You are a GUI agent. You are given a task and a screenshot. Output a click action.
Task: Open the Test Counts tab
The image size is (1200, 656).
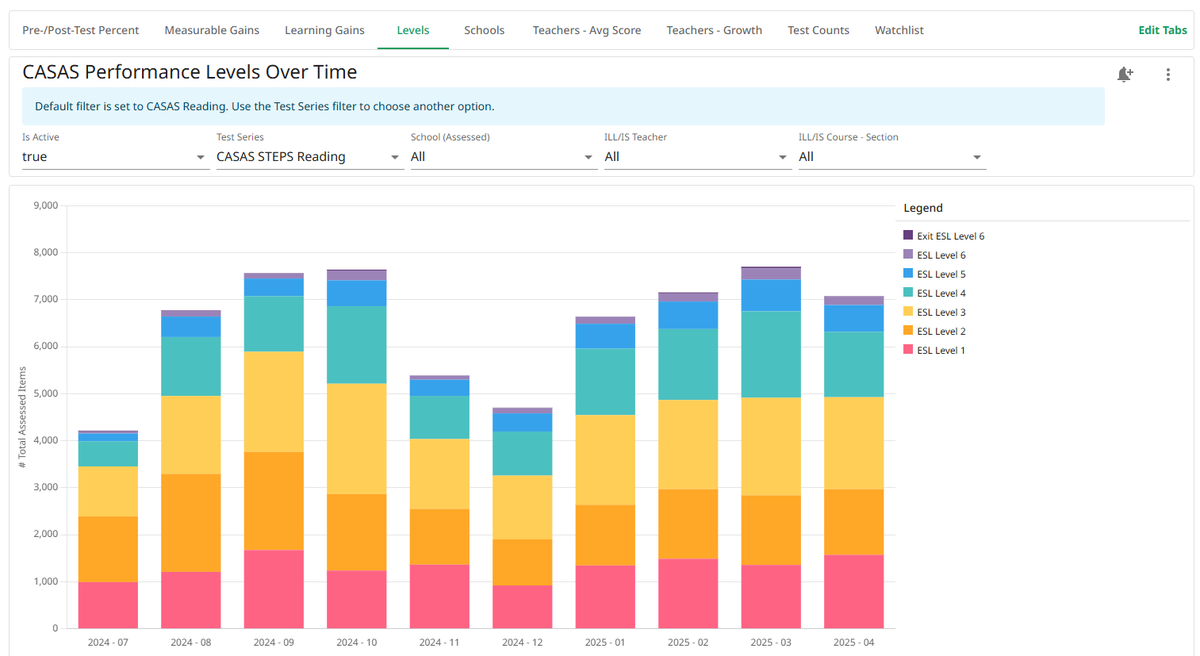click(818, 30)
